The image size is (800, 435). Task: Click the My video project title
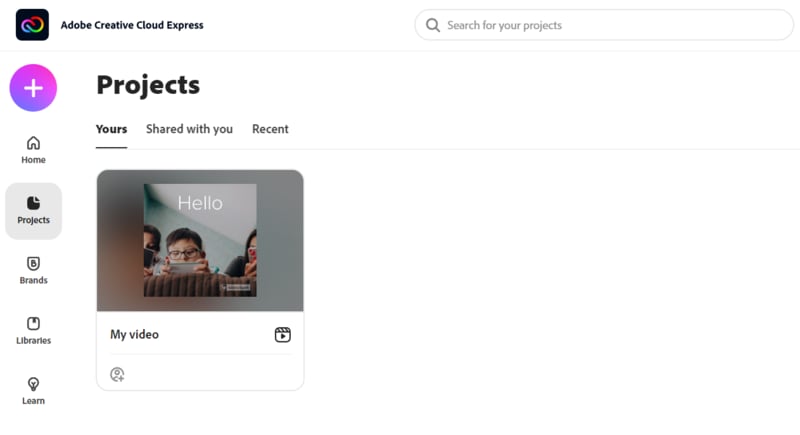134,335
